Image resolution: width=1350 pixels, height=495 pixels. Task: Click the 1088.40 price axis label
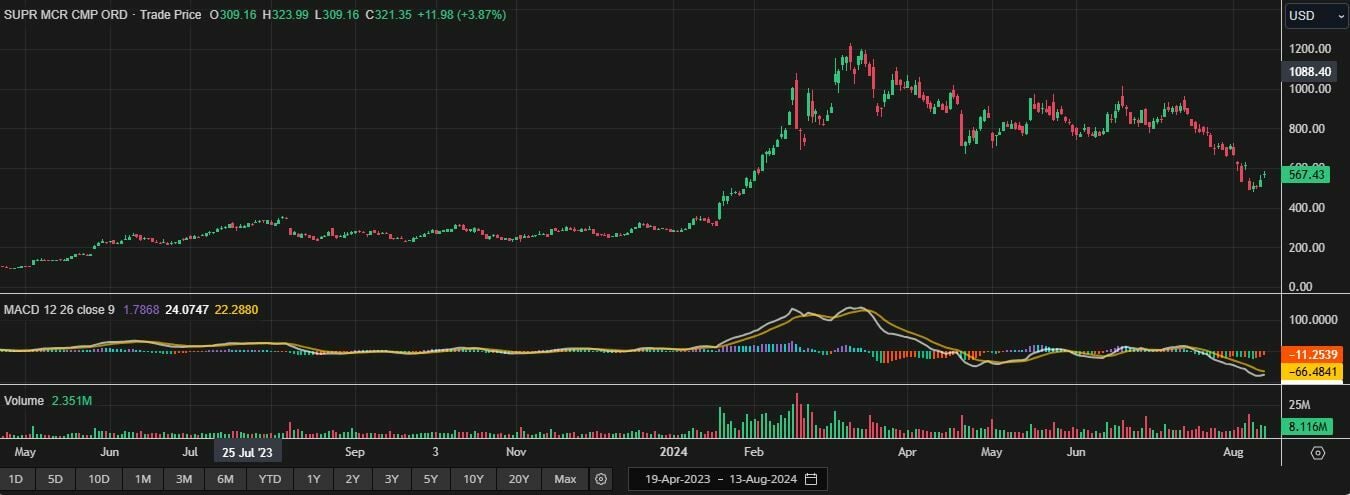pyautogui.click(x=1311, y=72)
